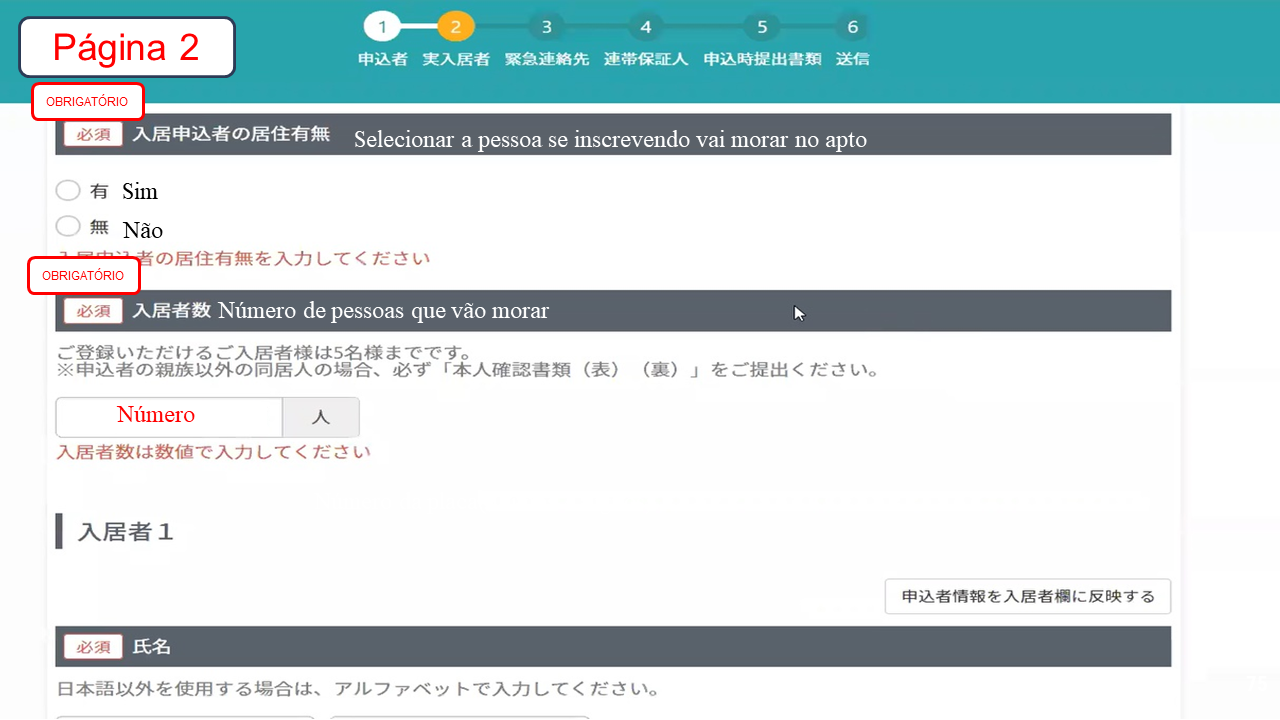Click 必須 badge beside 入居申込者の居住有無

tap(93, 134)
